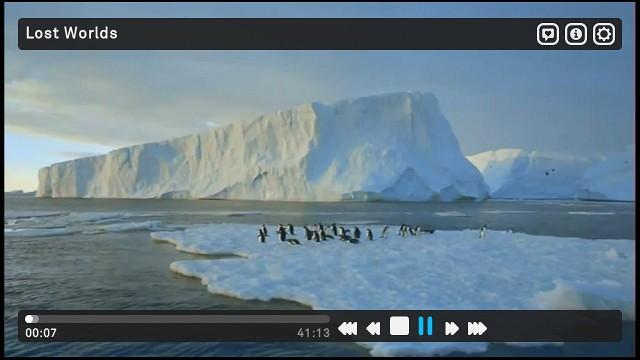Open the settings gear icon
640x360 pixels.
pos(604,34)
